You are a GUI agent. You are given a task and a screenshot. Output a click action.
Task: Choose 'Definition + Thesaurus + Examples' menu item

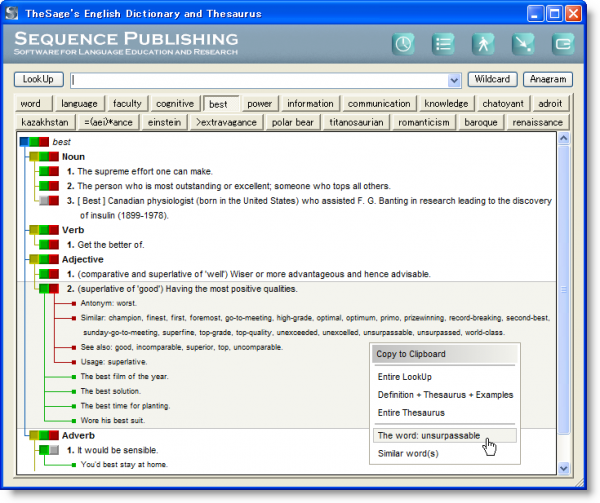tap(444, 395)
